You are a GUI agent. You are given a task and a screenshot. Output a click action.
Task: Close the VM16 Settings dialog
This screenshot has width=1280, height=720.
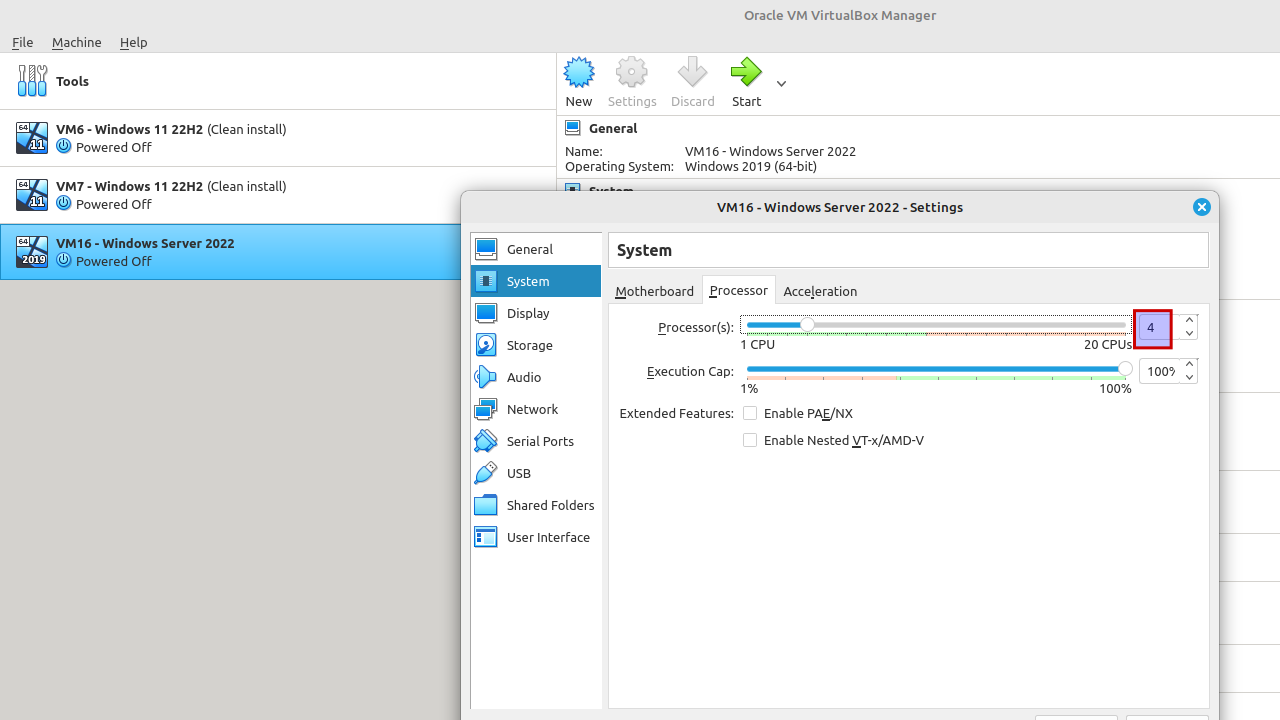point(1202,207)
